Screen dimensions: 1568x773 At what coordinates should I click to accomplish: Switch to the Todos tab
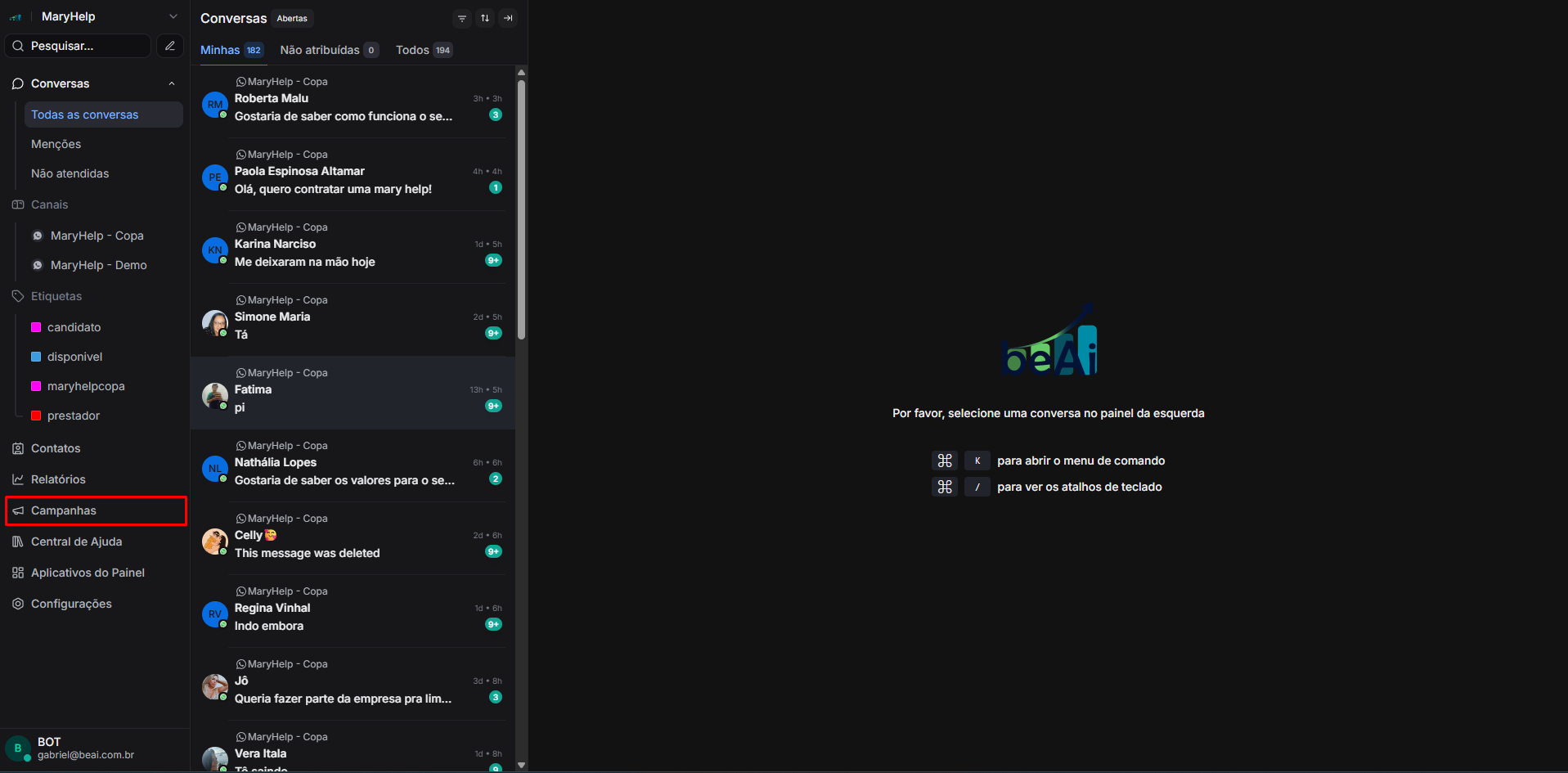click(x=413, y=50)
